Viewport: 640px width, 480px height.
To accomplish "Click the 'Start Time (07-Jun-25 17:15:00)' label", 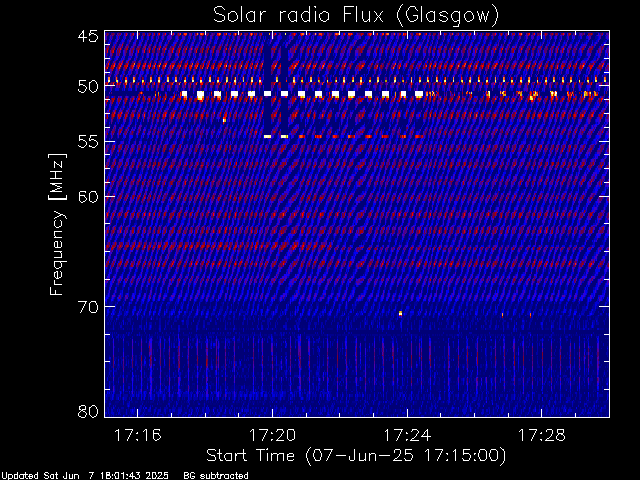I will click(356, 456).
